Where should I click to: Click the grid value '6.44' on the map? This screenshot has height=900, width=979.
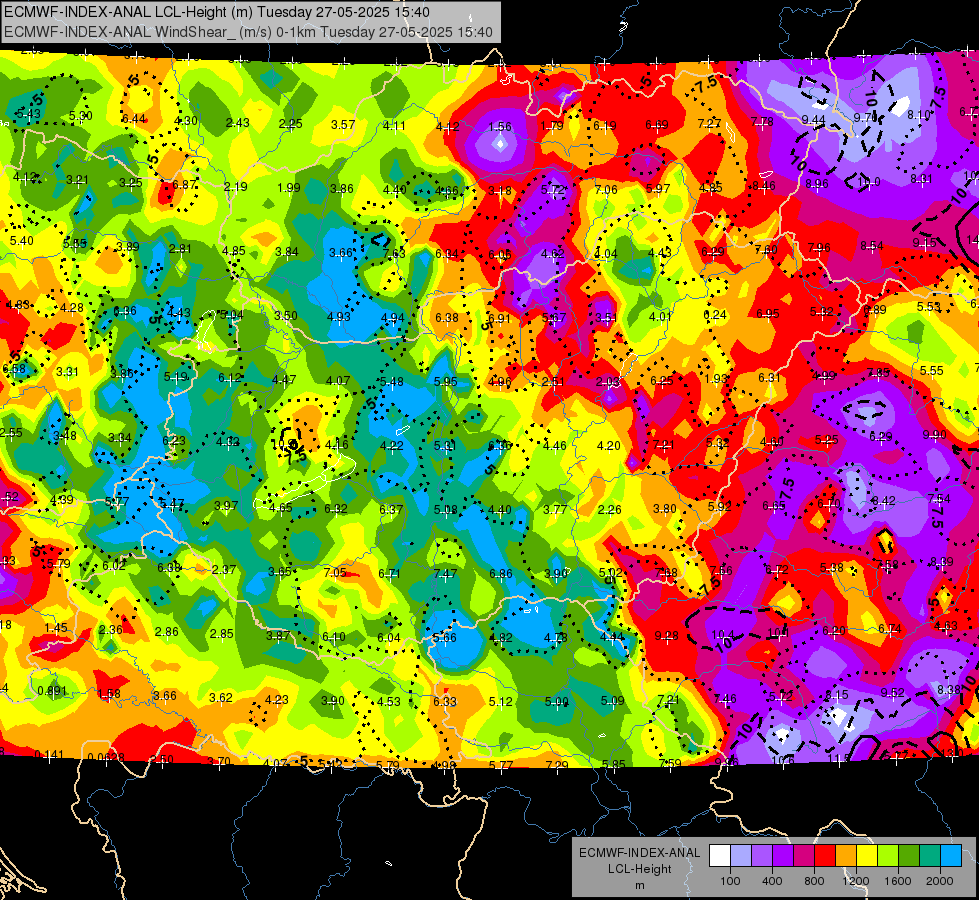pyautogui.click(x=134, y=119)
